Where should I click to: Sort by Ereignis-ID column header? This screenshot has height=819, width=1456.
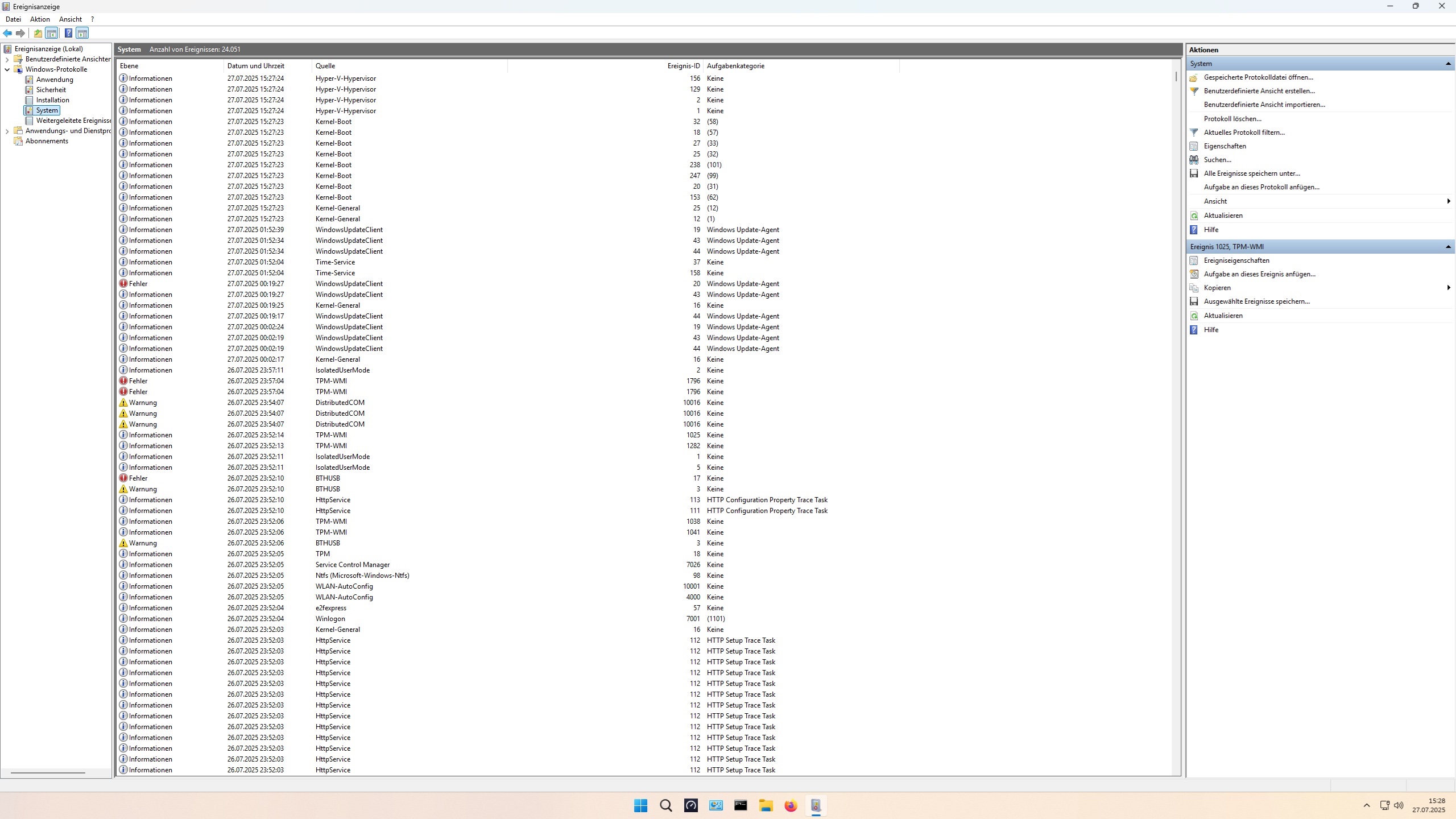tap(683, 66)
